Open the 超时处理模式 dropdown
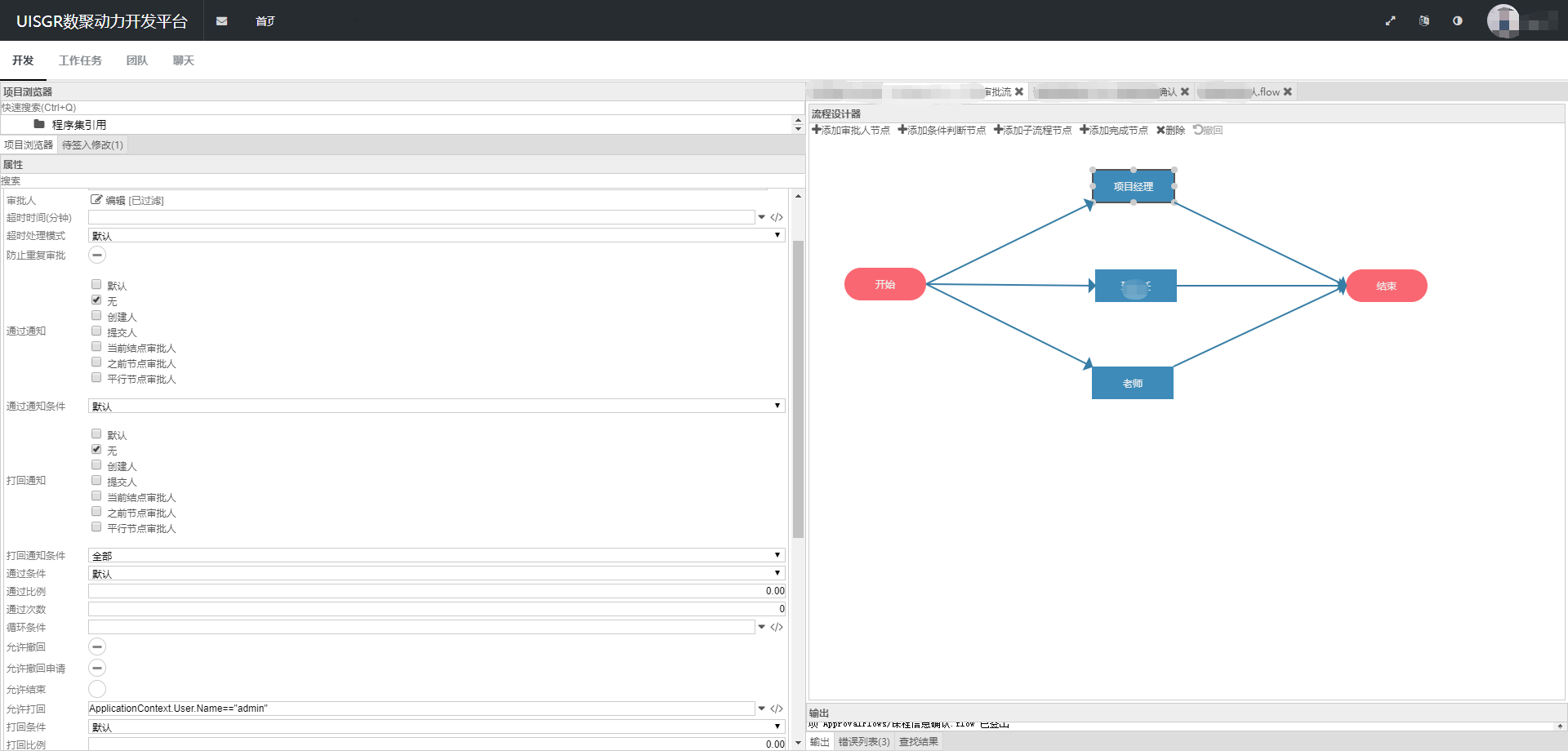Image resolution: width=1568 pixels, height=751 pixels. (436, 236)
